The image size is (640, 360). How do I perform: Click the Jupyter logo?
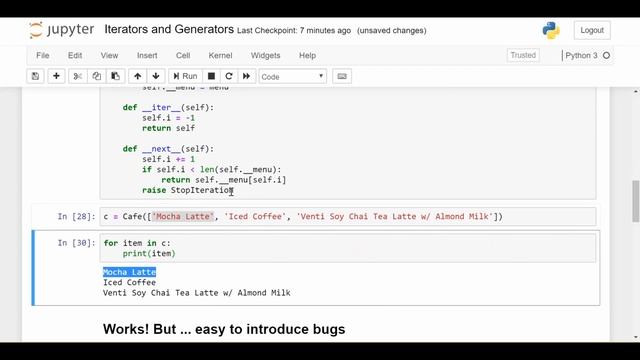point(61,30)
